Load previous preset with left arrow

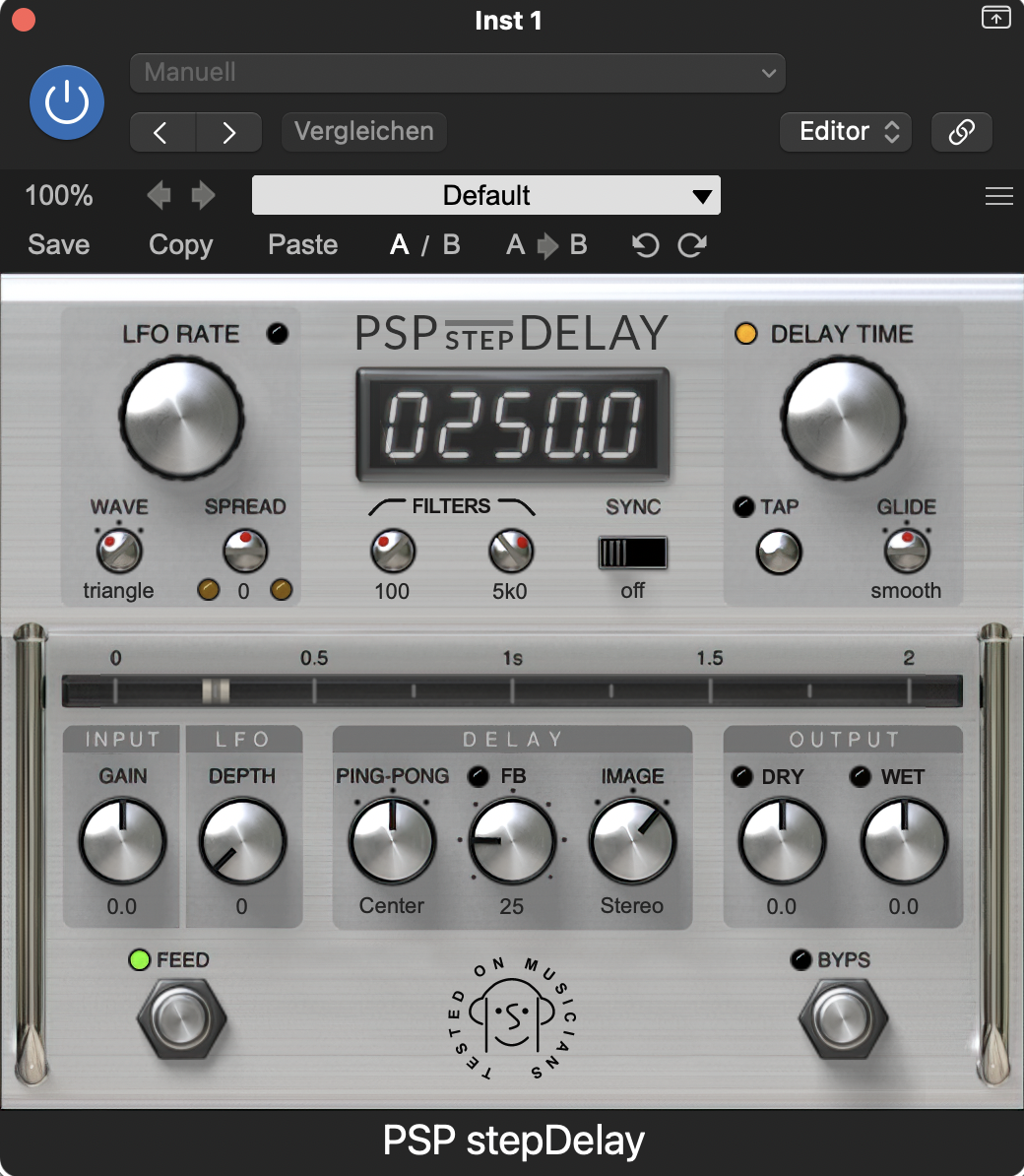click(x=159, y=196)
